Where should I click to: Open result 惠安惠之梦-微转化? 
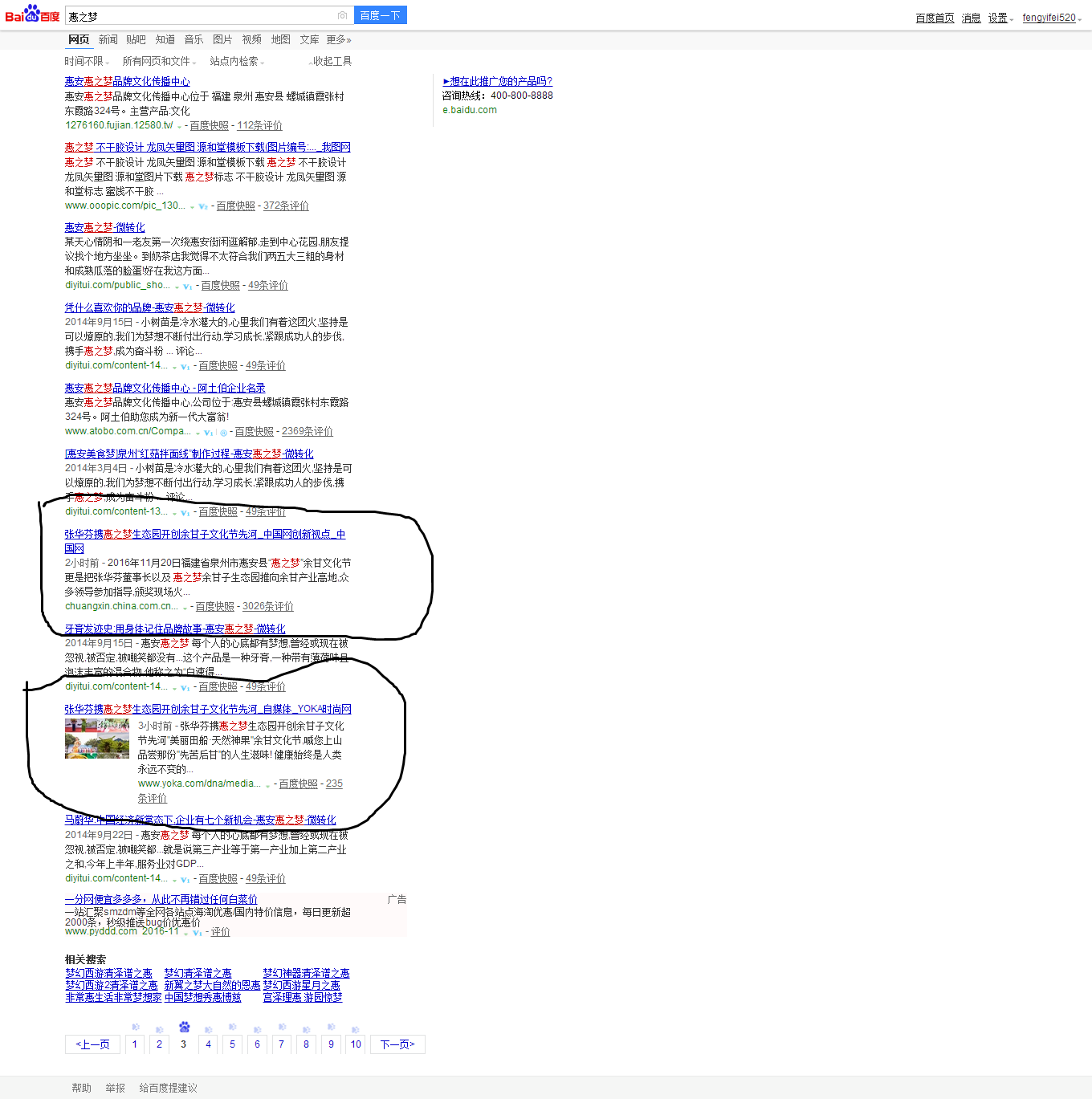click(x=105, y=228)
